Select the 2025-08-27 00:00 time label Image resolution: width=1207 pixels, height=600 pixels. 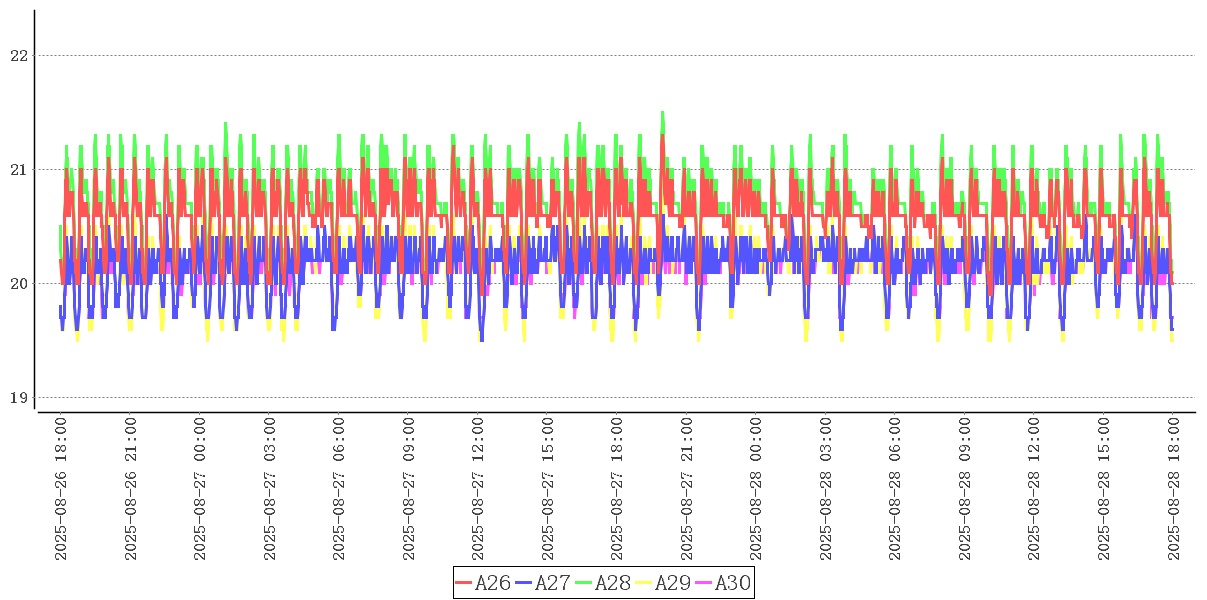(199, 489)
